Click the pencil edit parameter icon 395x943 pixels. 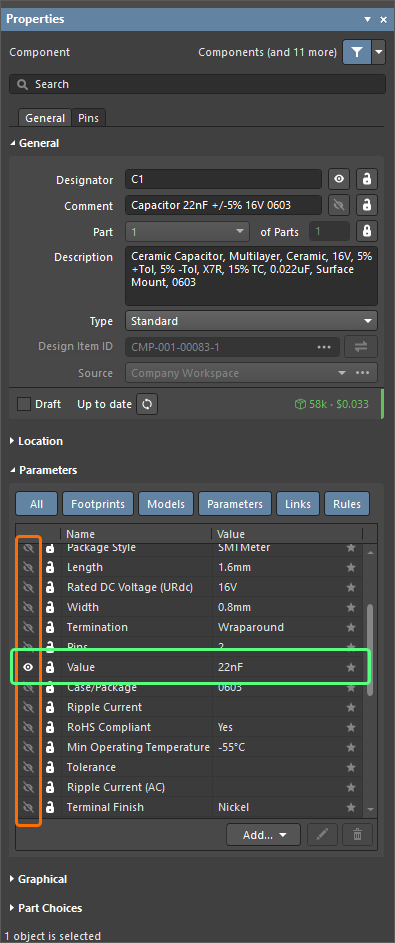pos(322,835)
